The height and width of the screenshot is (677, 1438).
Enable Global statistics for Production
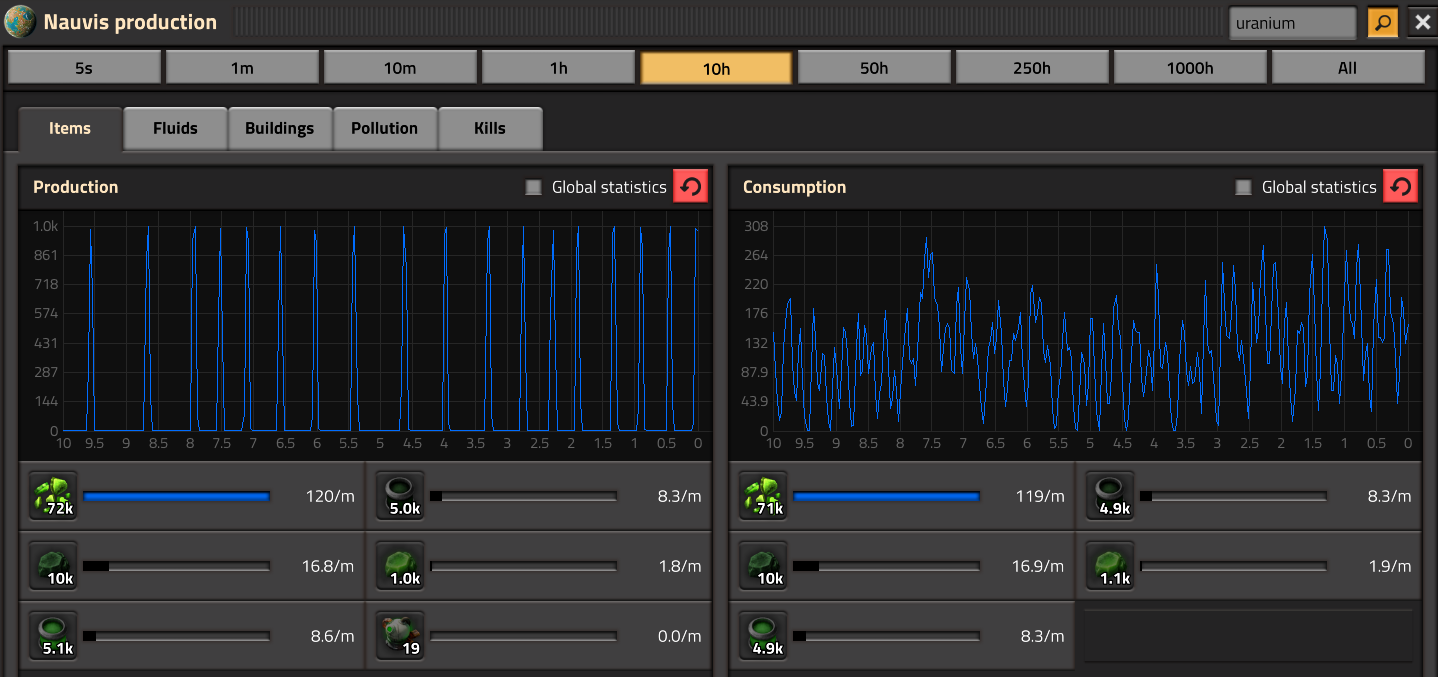[534, 187]
